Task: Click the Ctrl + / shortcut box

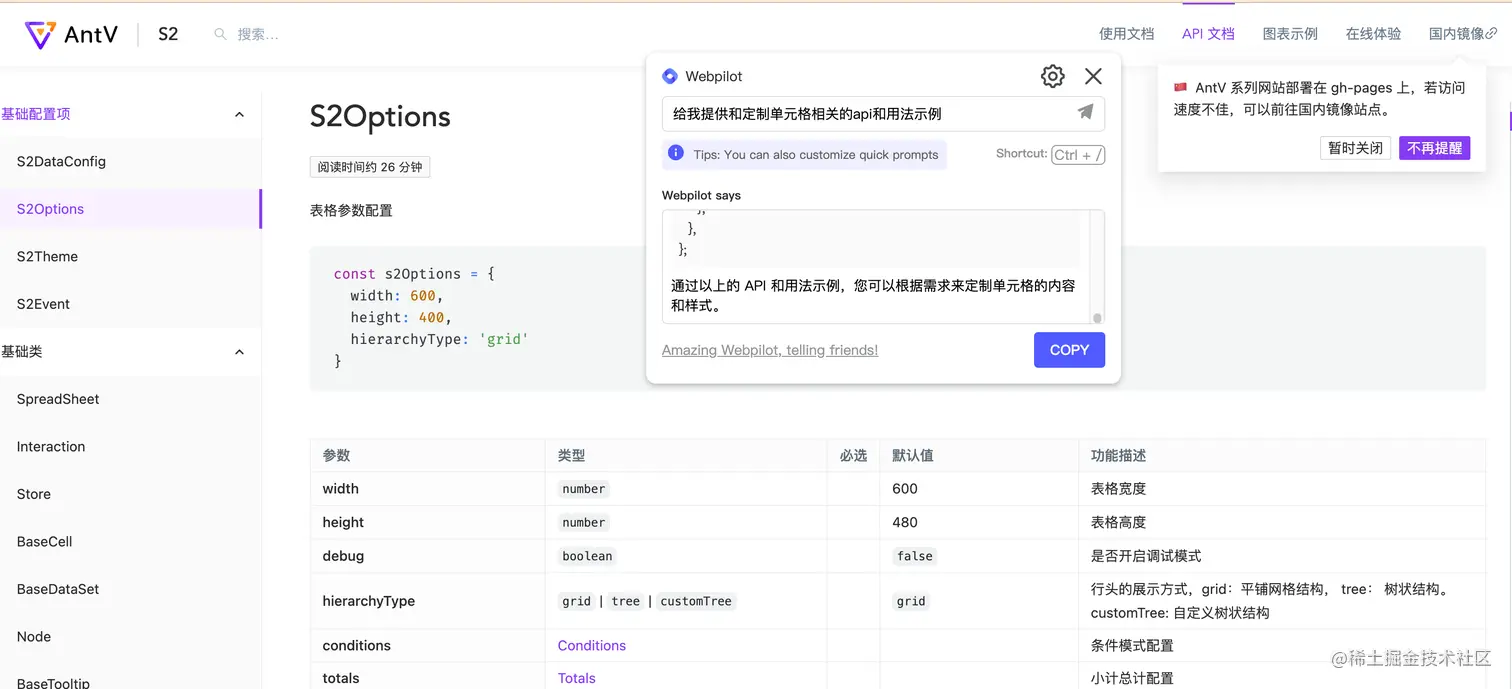Action: click(x=1078, y=154)
